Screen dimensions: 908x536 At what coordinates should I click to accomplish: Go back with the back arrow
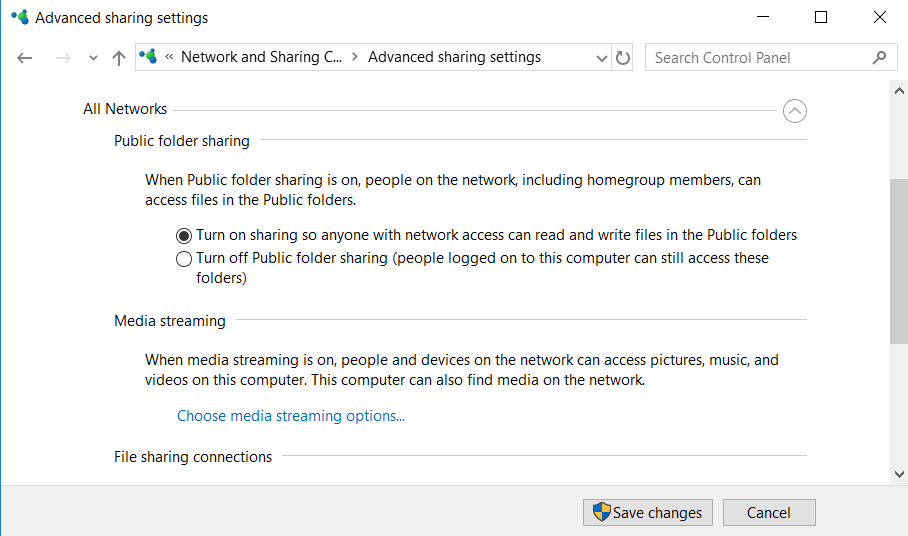pyautogui.click(x=24, y=58)
